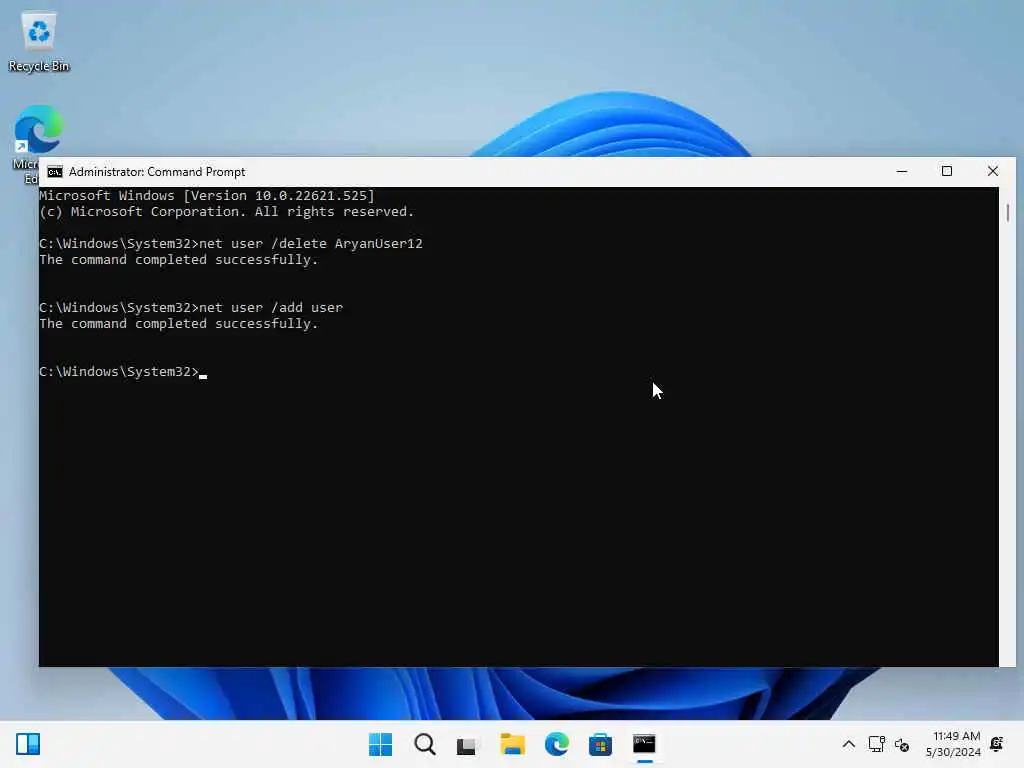Open the clock and date flyout
Viewport: 1024px width, 768px height.
pyautogui.click(x=953, y=744)
